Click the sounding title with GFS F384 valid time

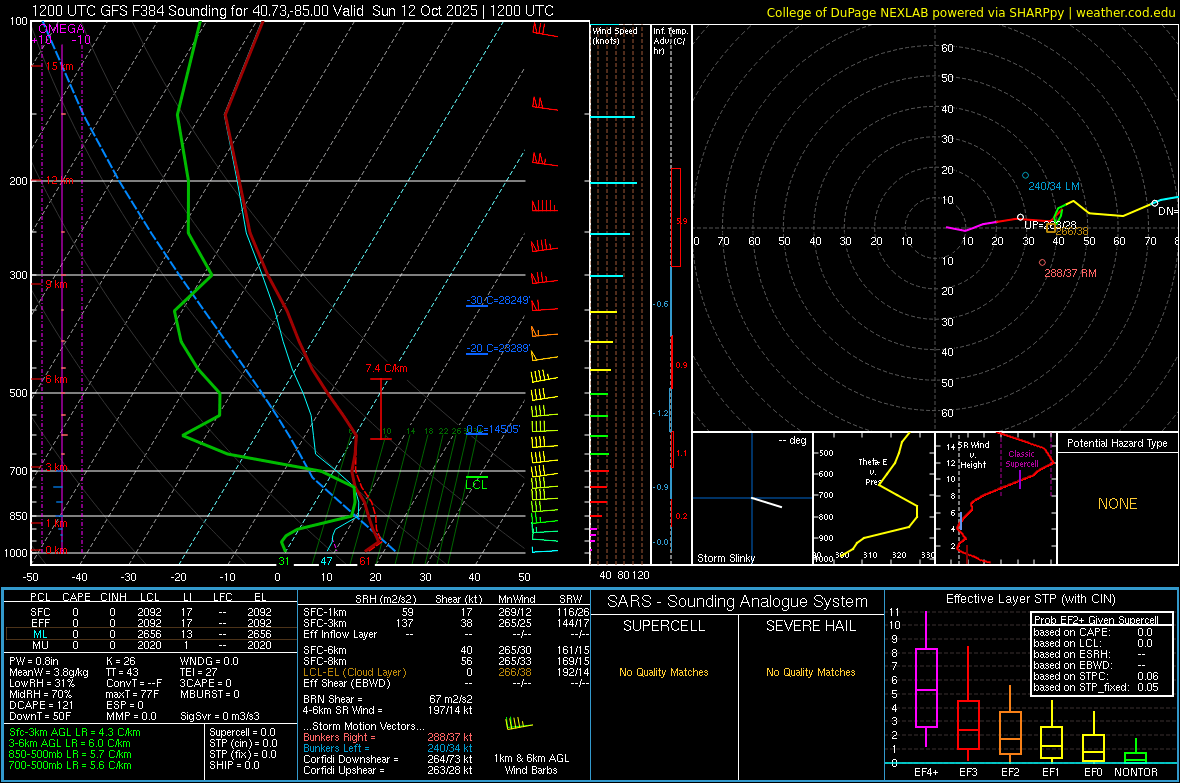pos(292,11)
